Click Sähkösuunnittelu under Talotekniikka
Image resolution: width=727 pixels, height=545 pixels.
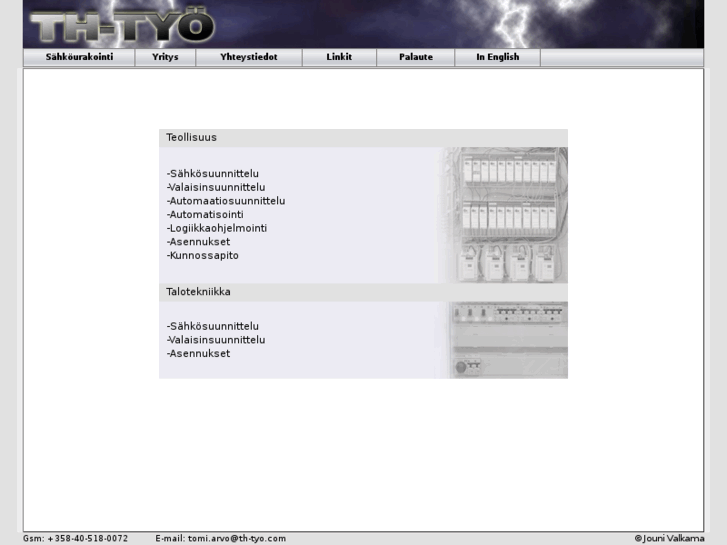pyautogui.click(x=213, y=326)
